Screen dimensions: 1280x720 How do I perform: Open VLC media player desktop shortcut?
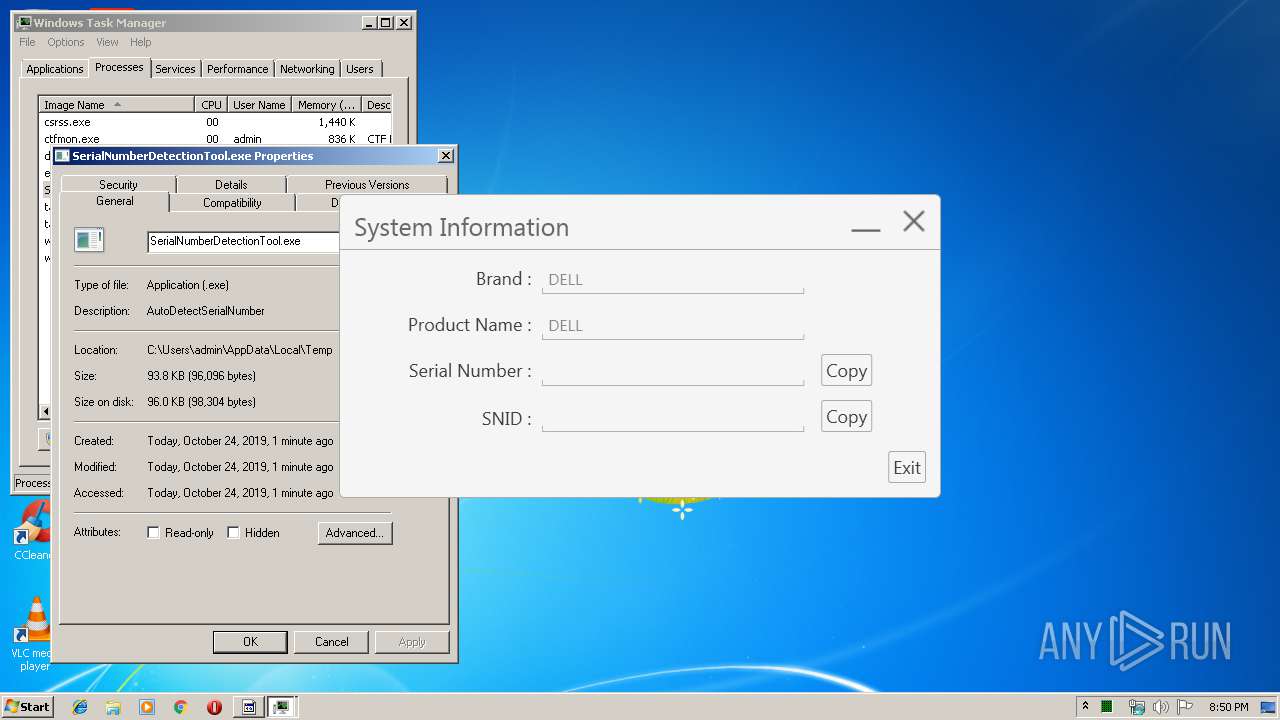[x=34, y=634]
